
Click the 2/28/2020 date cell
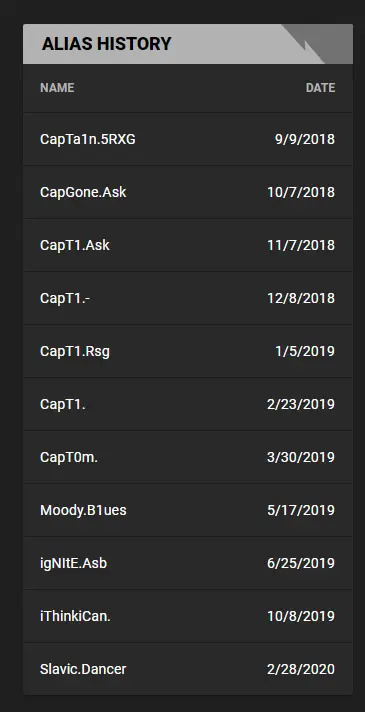point(301,669)
